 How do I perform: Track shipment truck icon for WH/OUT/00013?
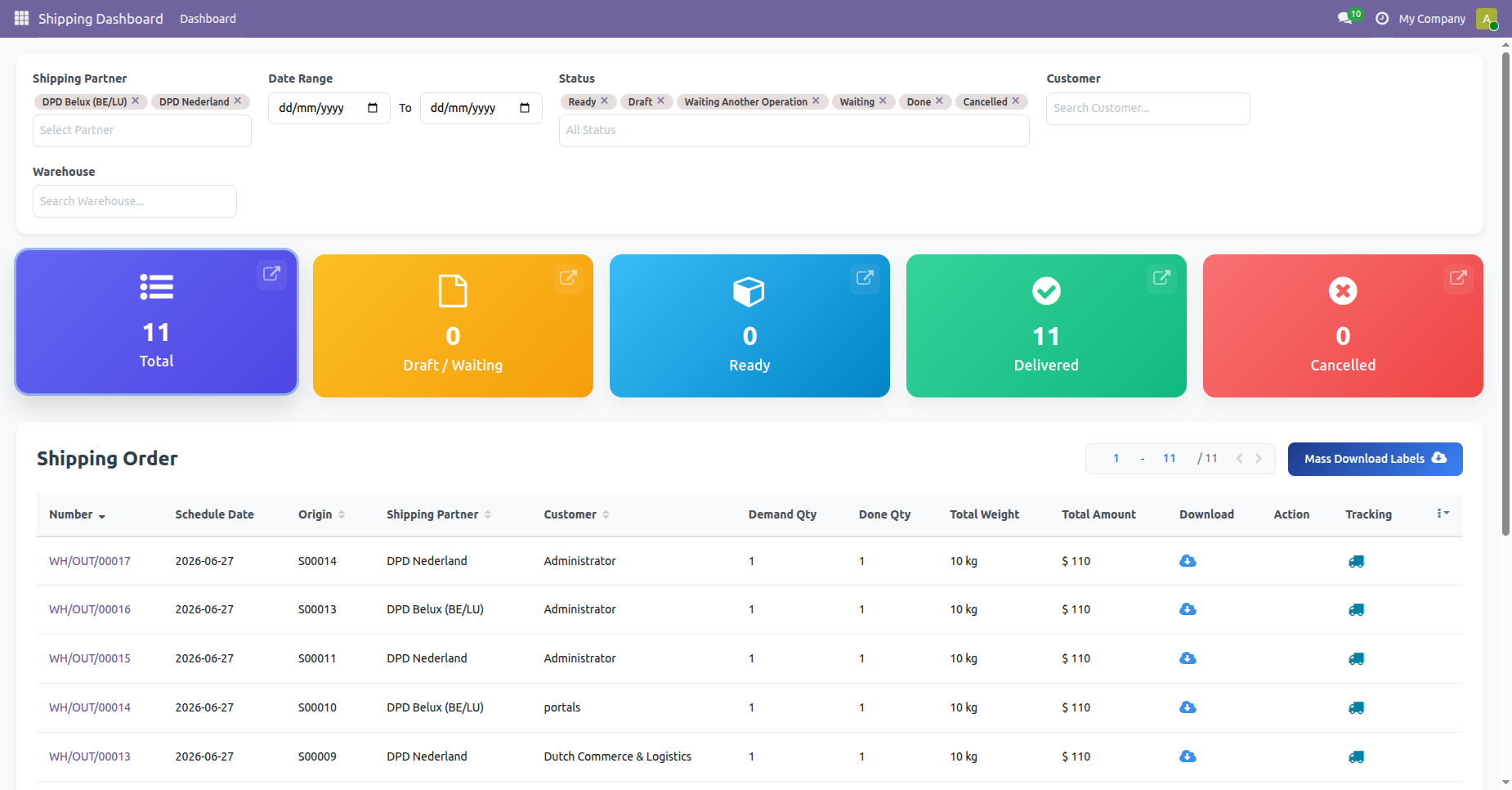[1356, 757]
